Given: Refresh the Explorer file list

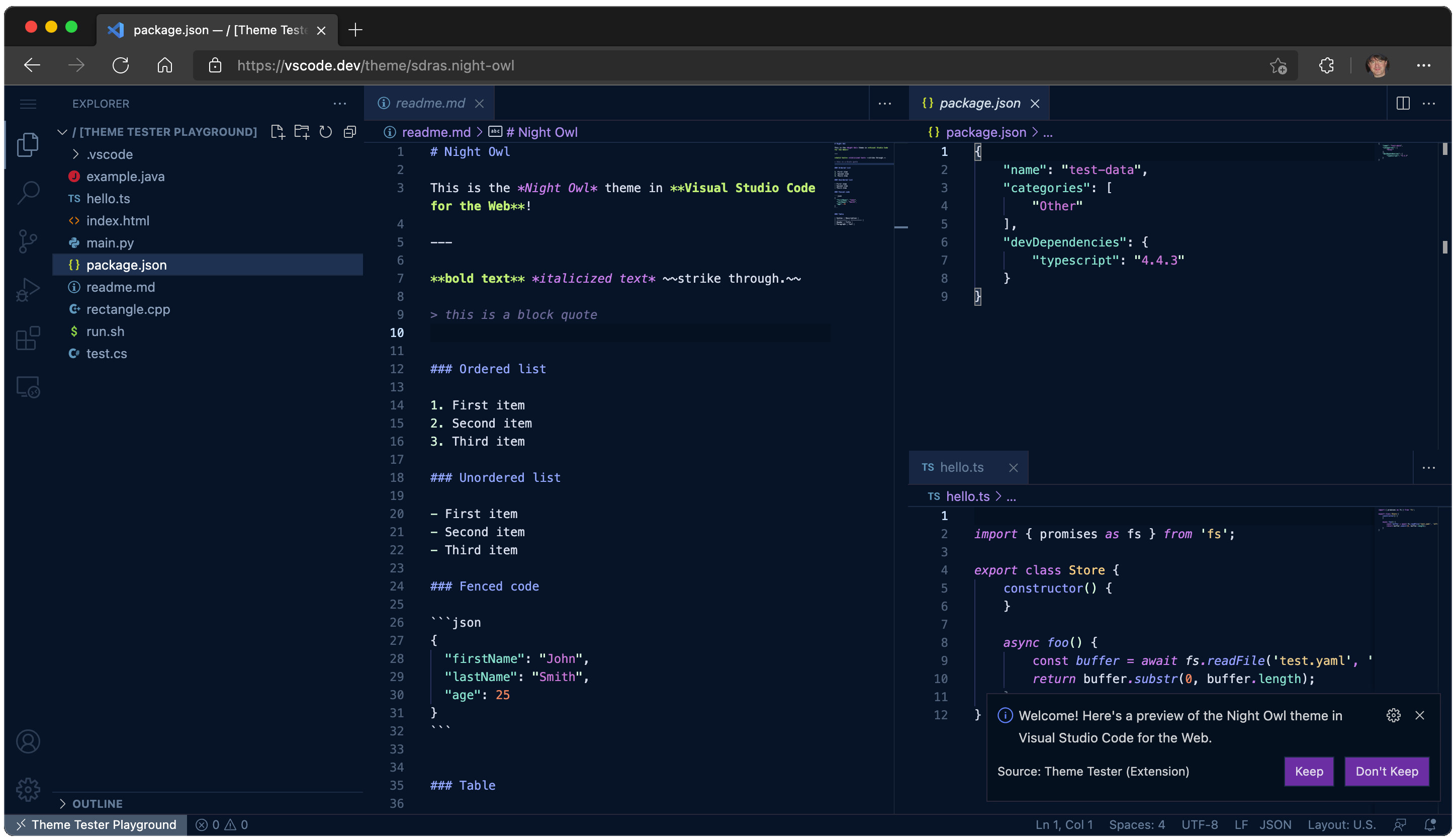Looking at the screenshot, I should click(325, 132).
